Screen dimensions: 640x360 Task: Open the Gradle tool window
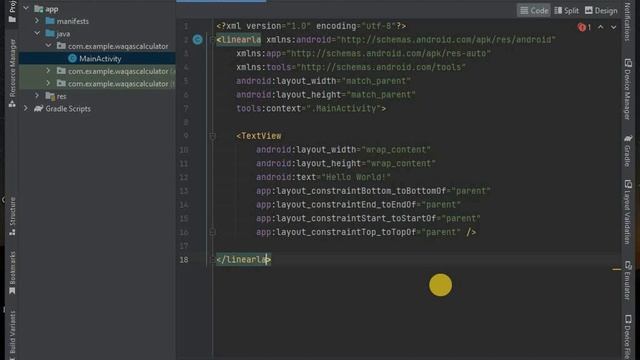coord(628,151)
